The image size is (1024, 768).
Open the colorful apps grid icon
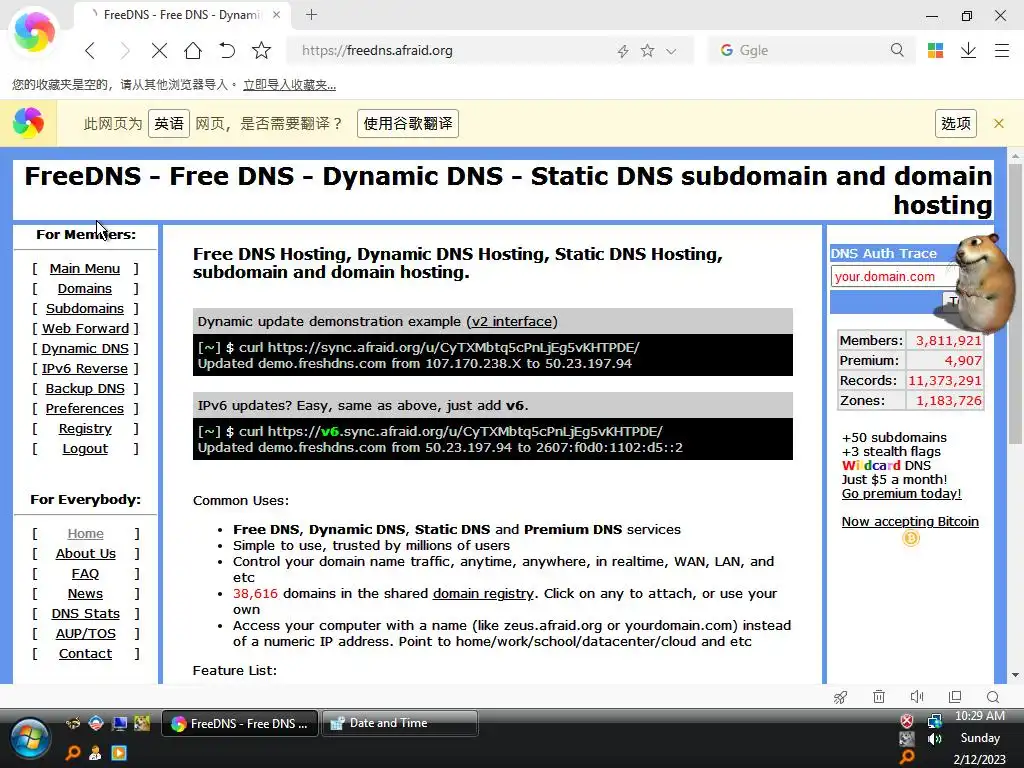coord(935,50)
